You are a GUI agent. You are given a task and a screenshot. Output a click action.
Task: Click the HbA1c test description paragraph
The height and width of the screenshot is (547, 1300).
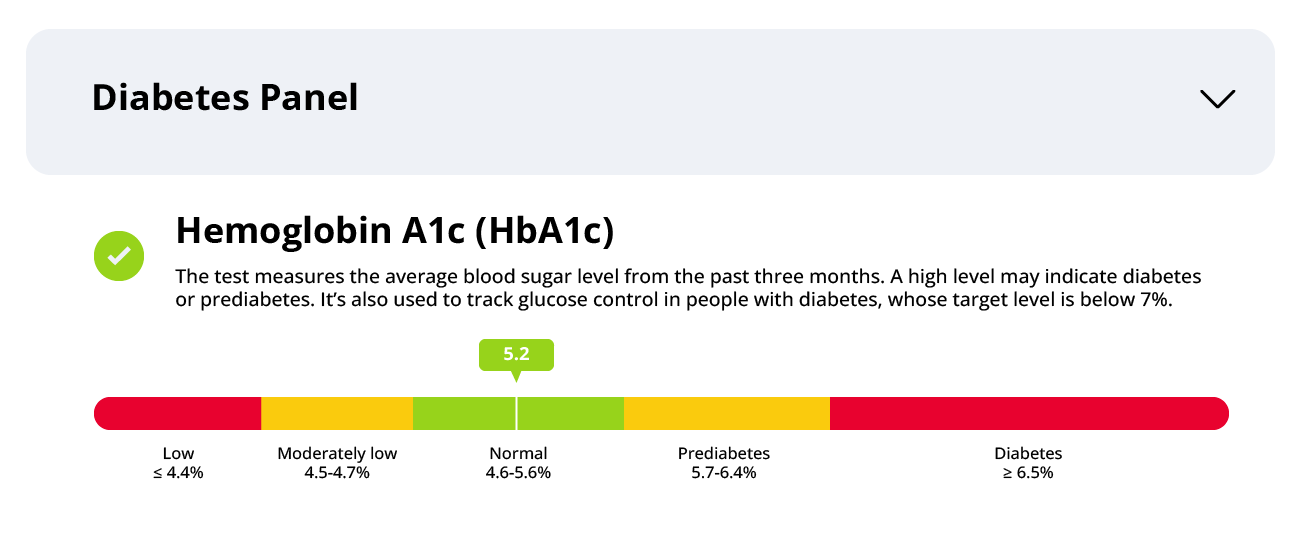coord(688,289)
